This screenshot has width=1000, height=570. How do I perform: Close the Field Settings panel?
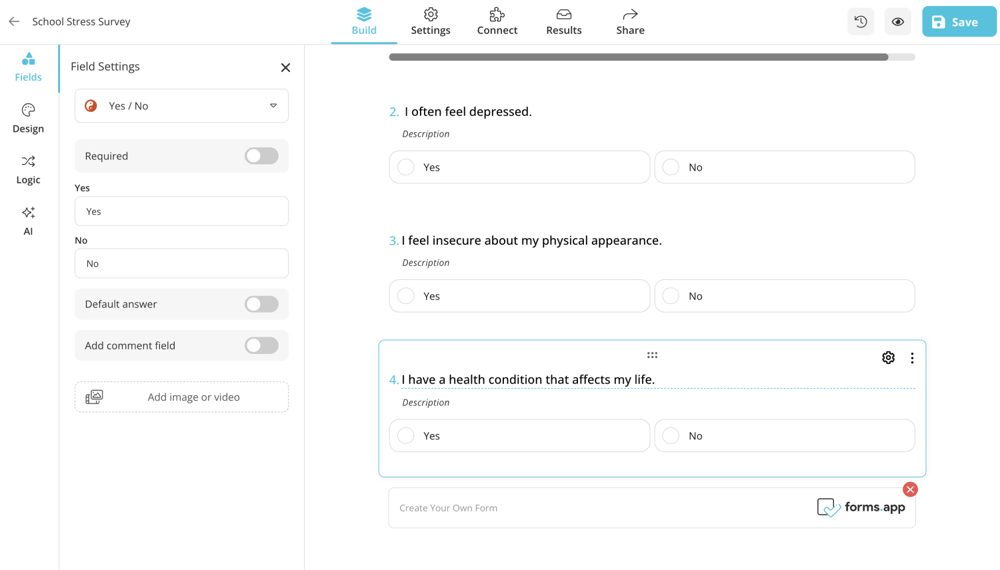[x=286, y=68]
